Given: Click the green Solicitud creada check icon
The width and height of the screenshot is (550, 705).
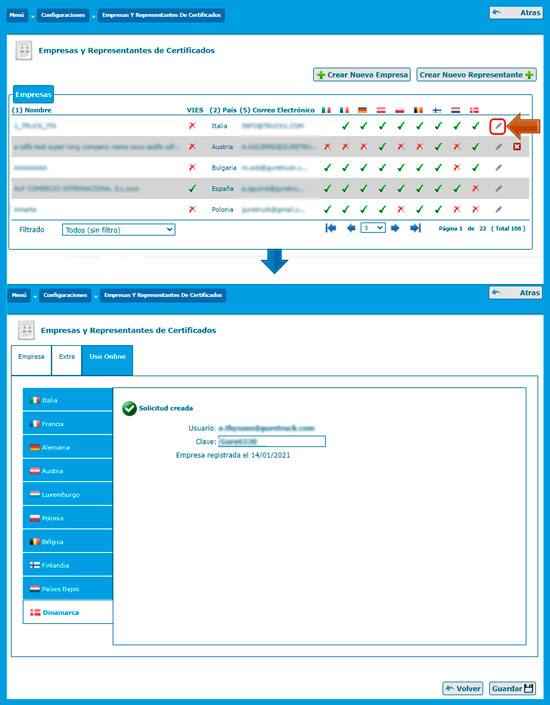Looking at the screenshot, I should [x=129, y=408].
